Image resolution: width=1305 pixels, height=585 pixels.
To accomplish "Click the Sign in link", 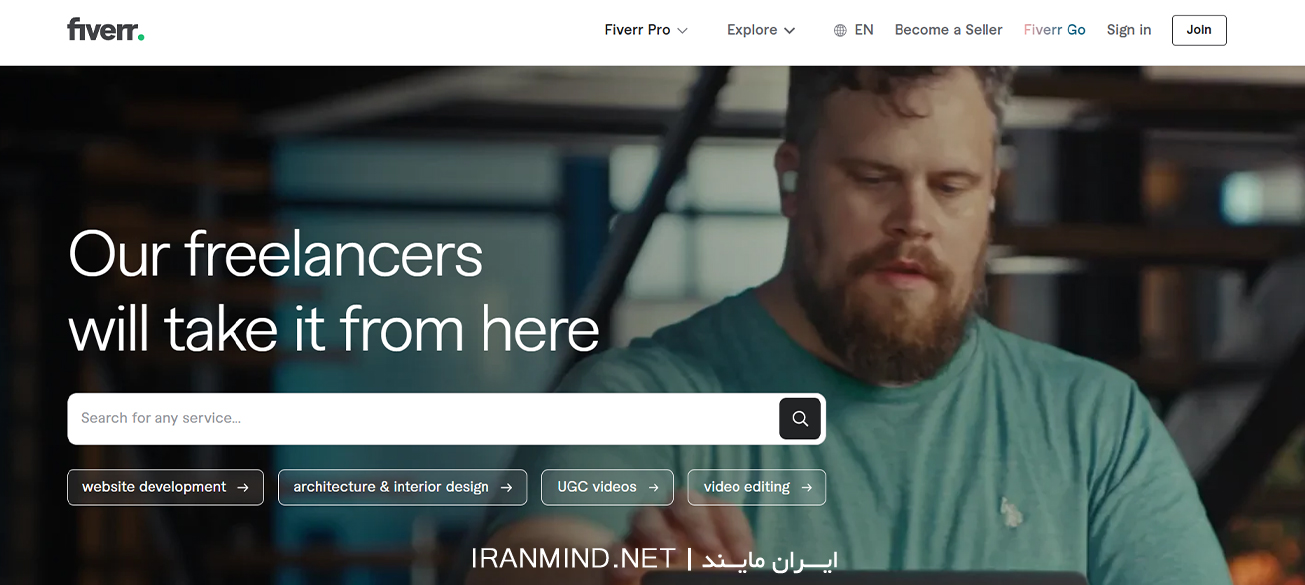I will [1129, 30].
